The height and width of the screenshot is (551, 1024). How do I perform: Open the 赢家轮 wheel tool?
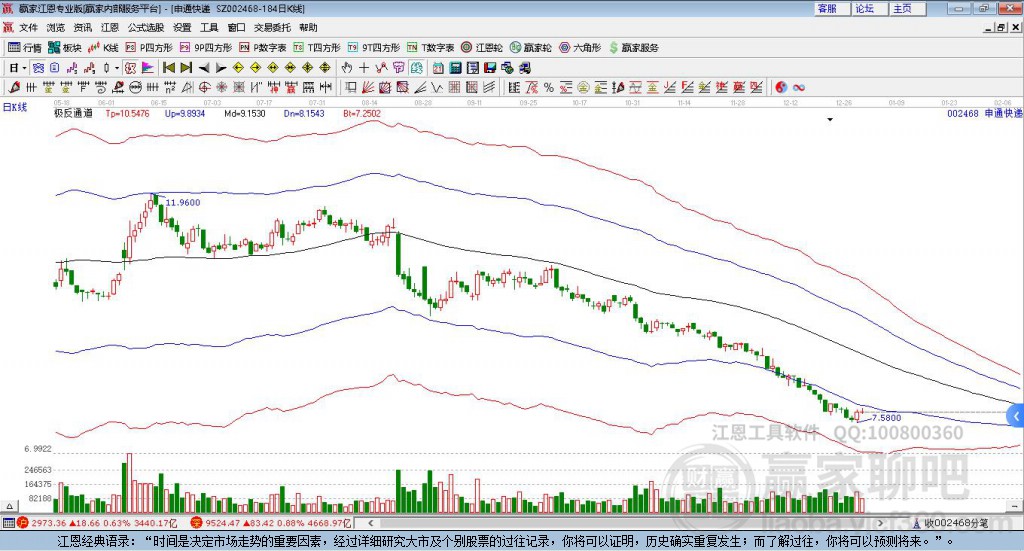(531, 48)
